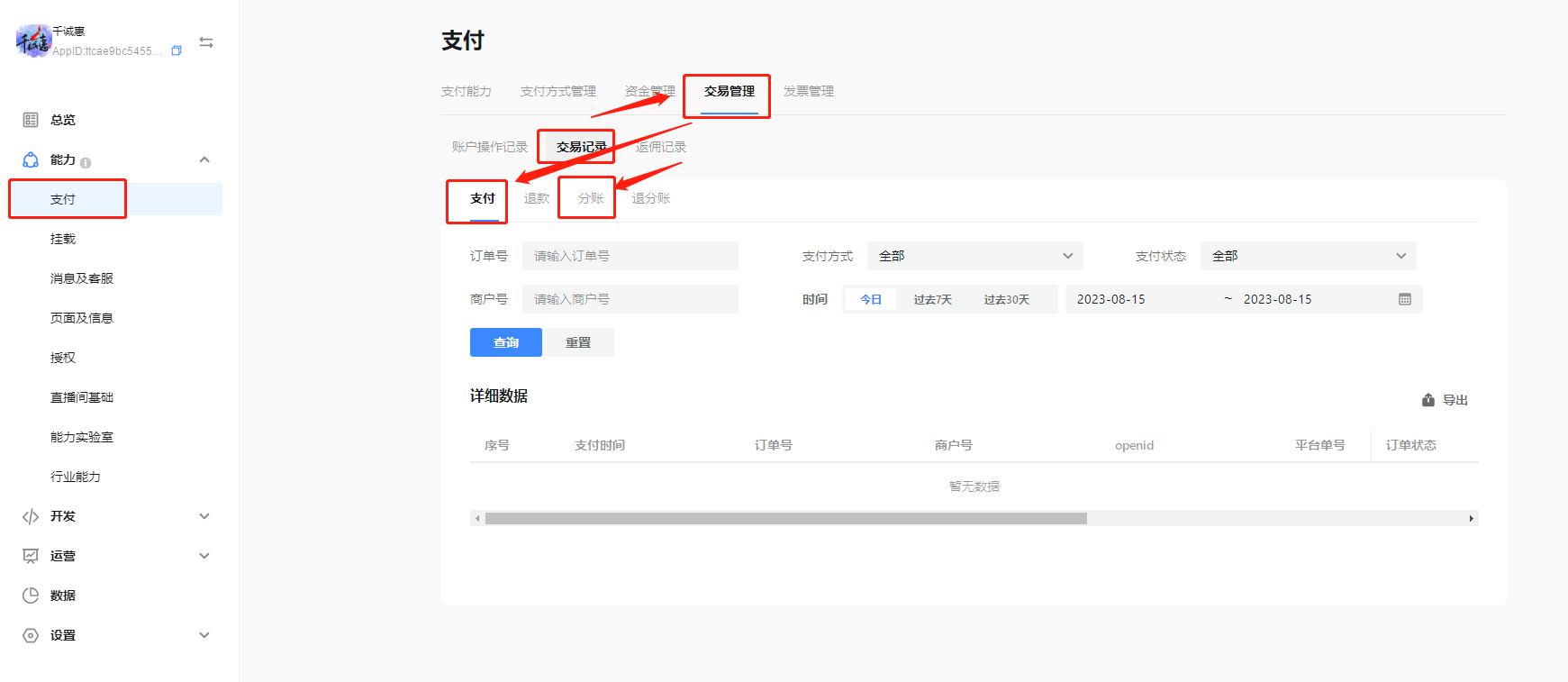Open the 支付方式 dropdown
The height and width of the screenshot is (682, 1568).
[x=974, y=256]
